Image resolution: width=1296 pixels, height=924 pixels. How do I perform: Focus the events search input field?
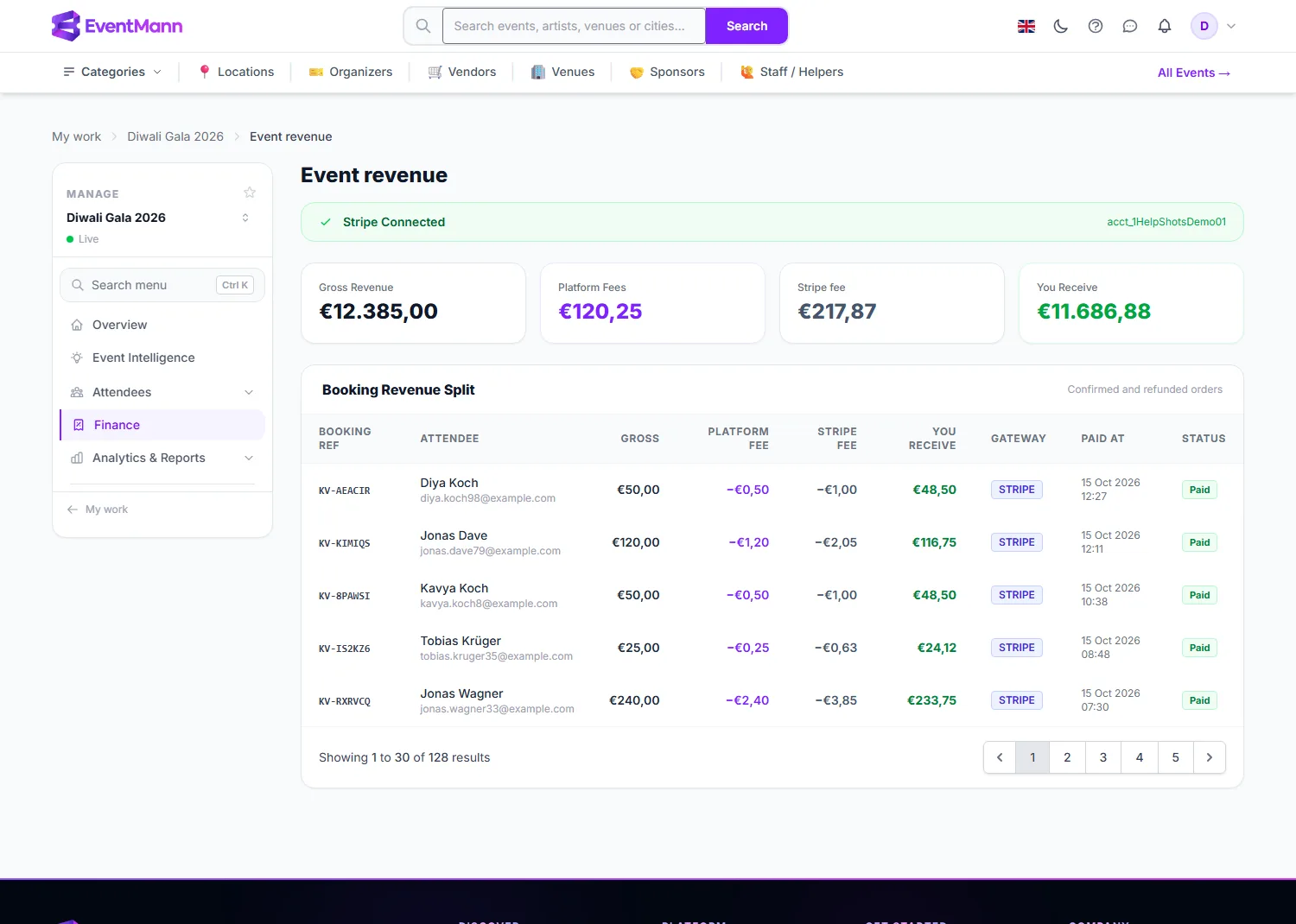tap(574, 26)
